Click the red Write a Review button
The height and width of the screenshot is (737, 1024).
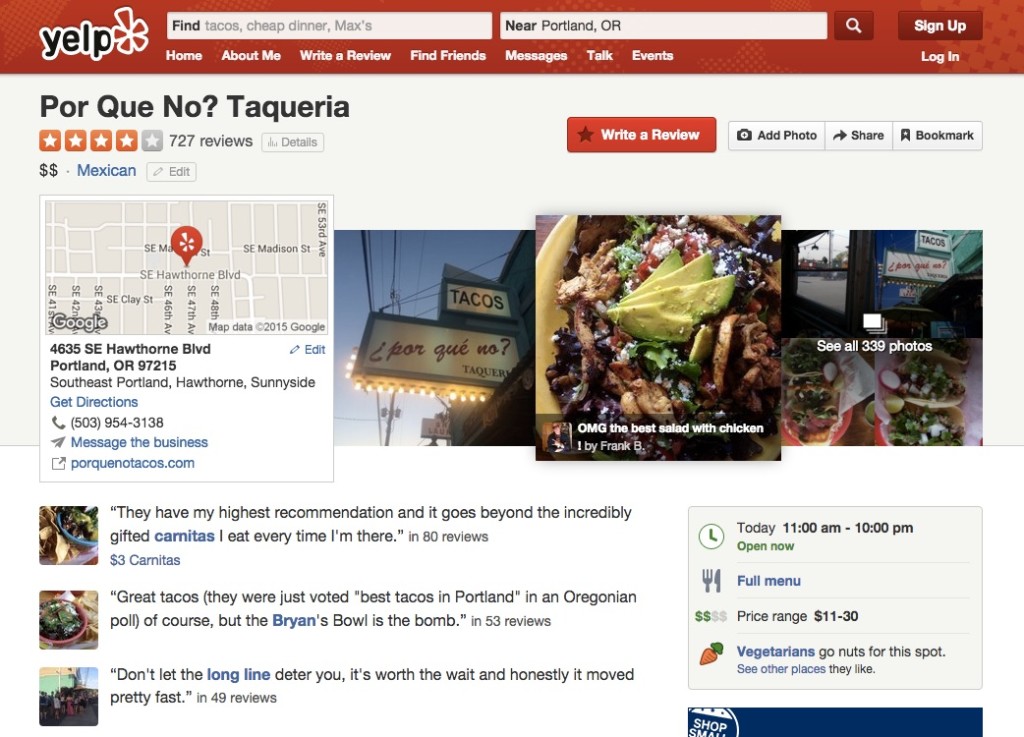pos(641,135)
